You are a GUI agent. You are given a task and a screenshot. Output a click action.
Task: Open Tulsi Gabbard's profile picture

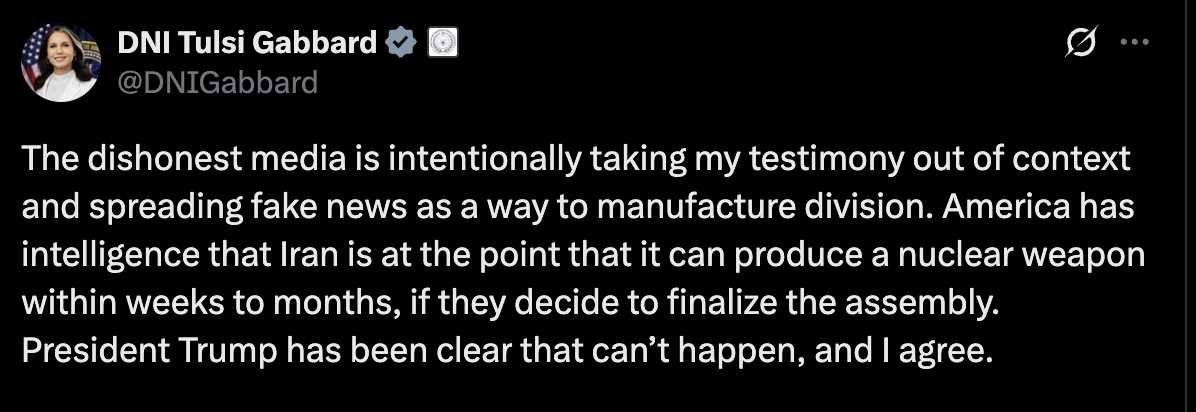click(60, 62)
